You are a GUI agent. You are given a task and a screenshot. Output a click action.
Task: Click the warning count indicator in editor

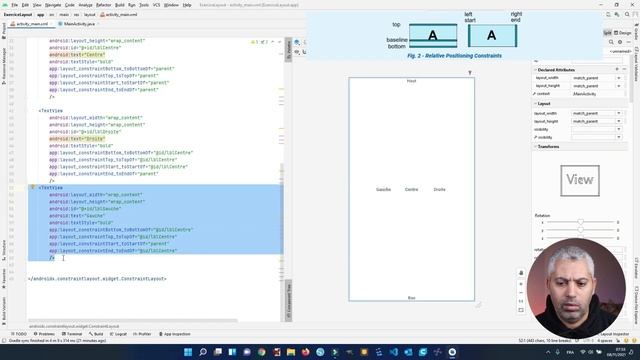[254, 42]
